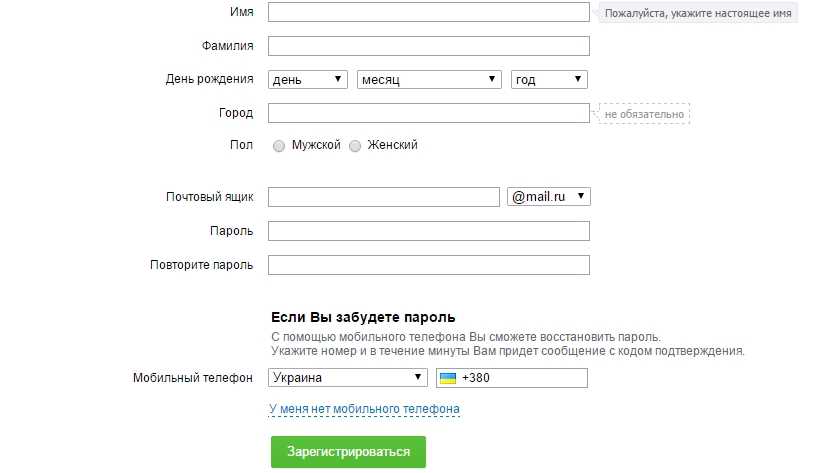This screenshot has width=820, height=473.
Task: Open the месяц birthday dropdown
Action: (429, 79)
